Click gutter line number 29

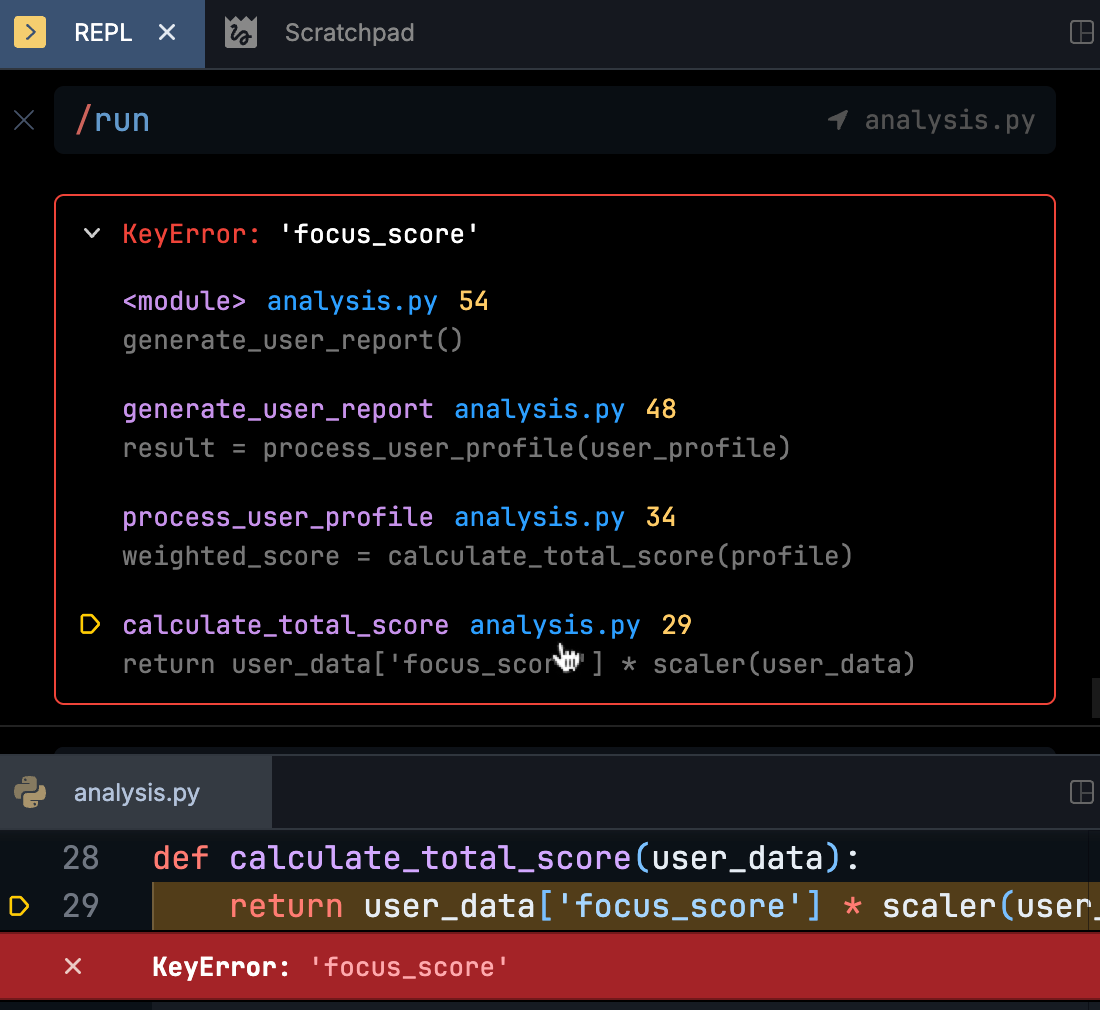click(x=81, y=906)
